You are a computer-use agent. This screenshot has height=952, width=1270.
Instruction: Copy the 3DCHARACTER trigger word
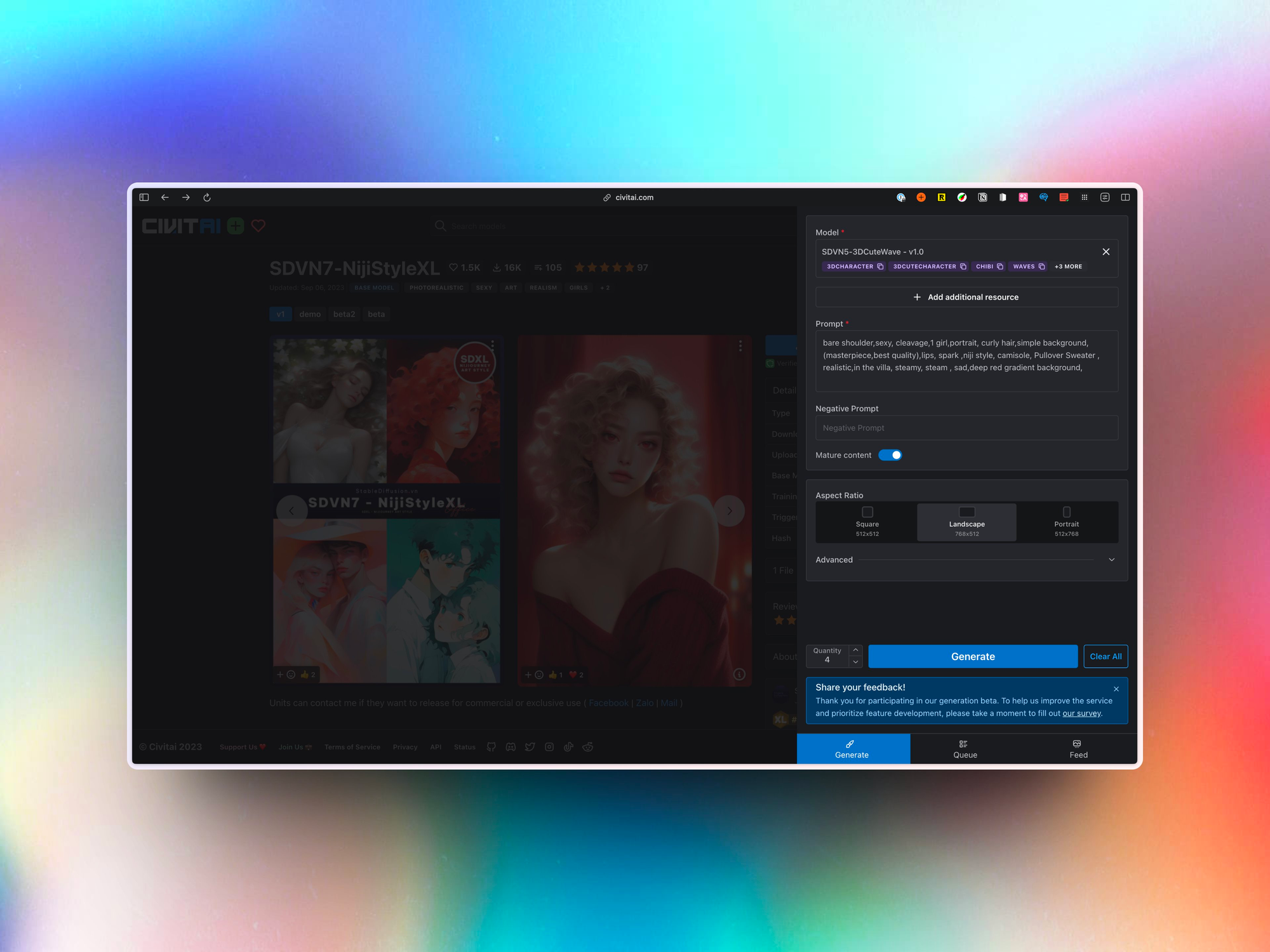(x=880, y=267)
